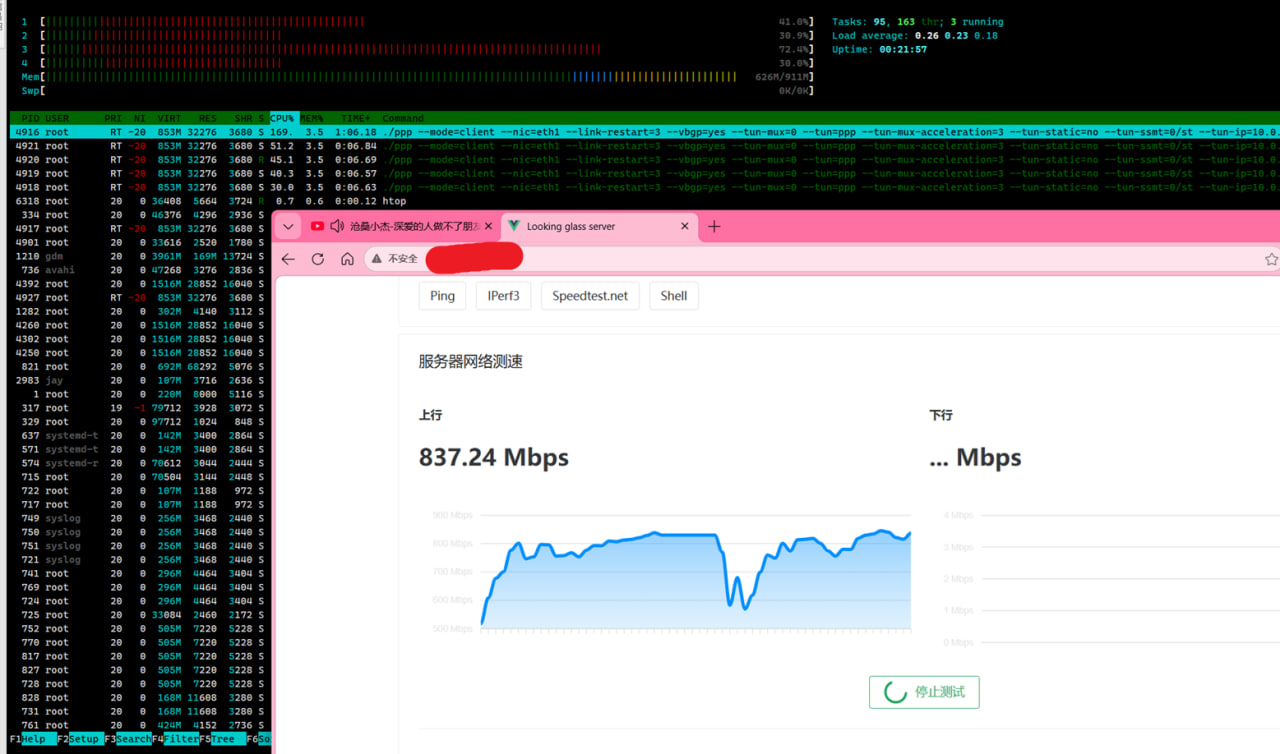Open the Speedtest.net tool

(590, 296)
